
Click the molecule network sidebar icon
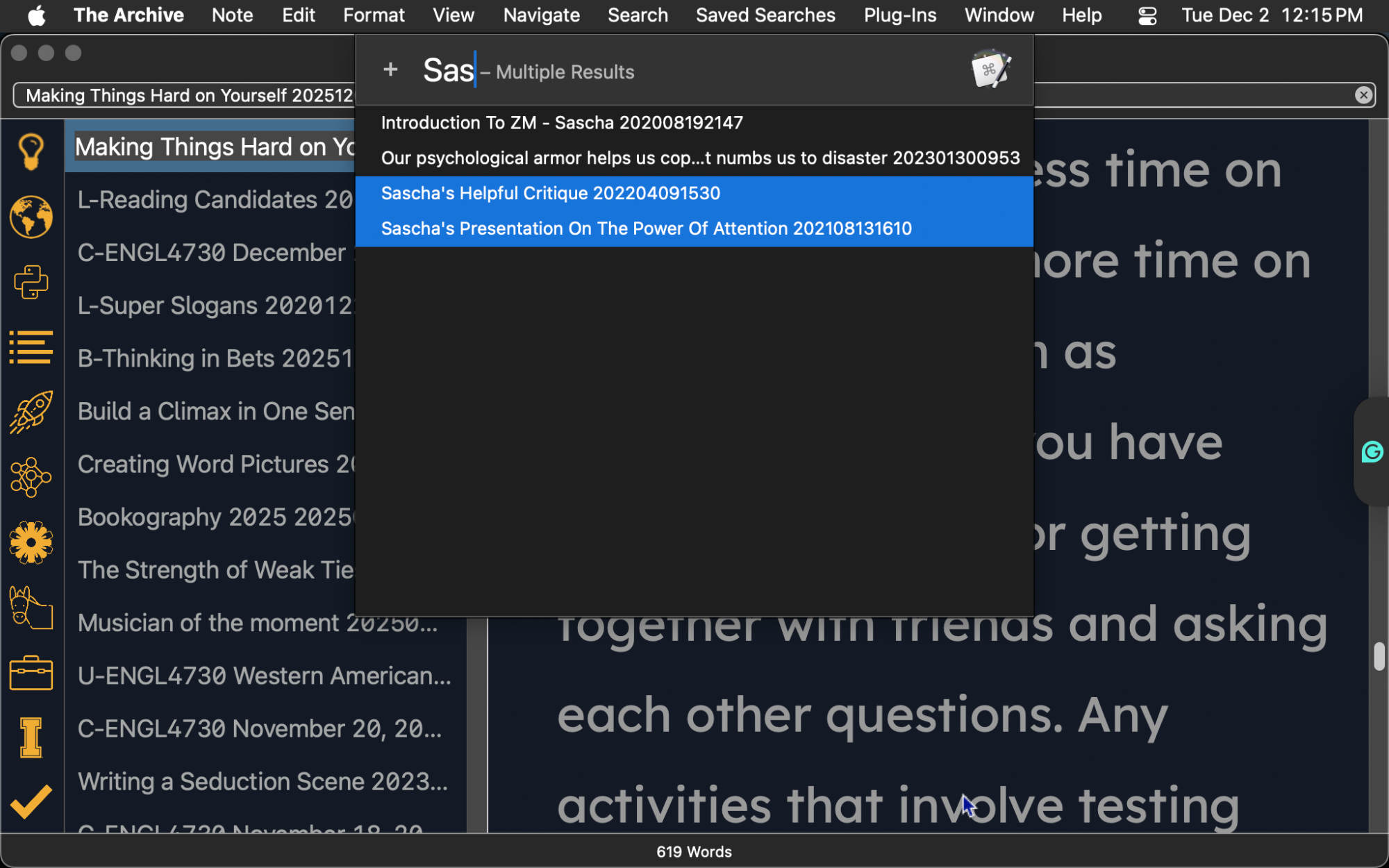(x=31, y=477)
